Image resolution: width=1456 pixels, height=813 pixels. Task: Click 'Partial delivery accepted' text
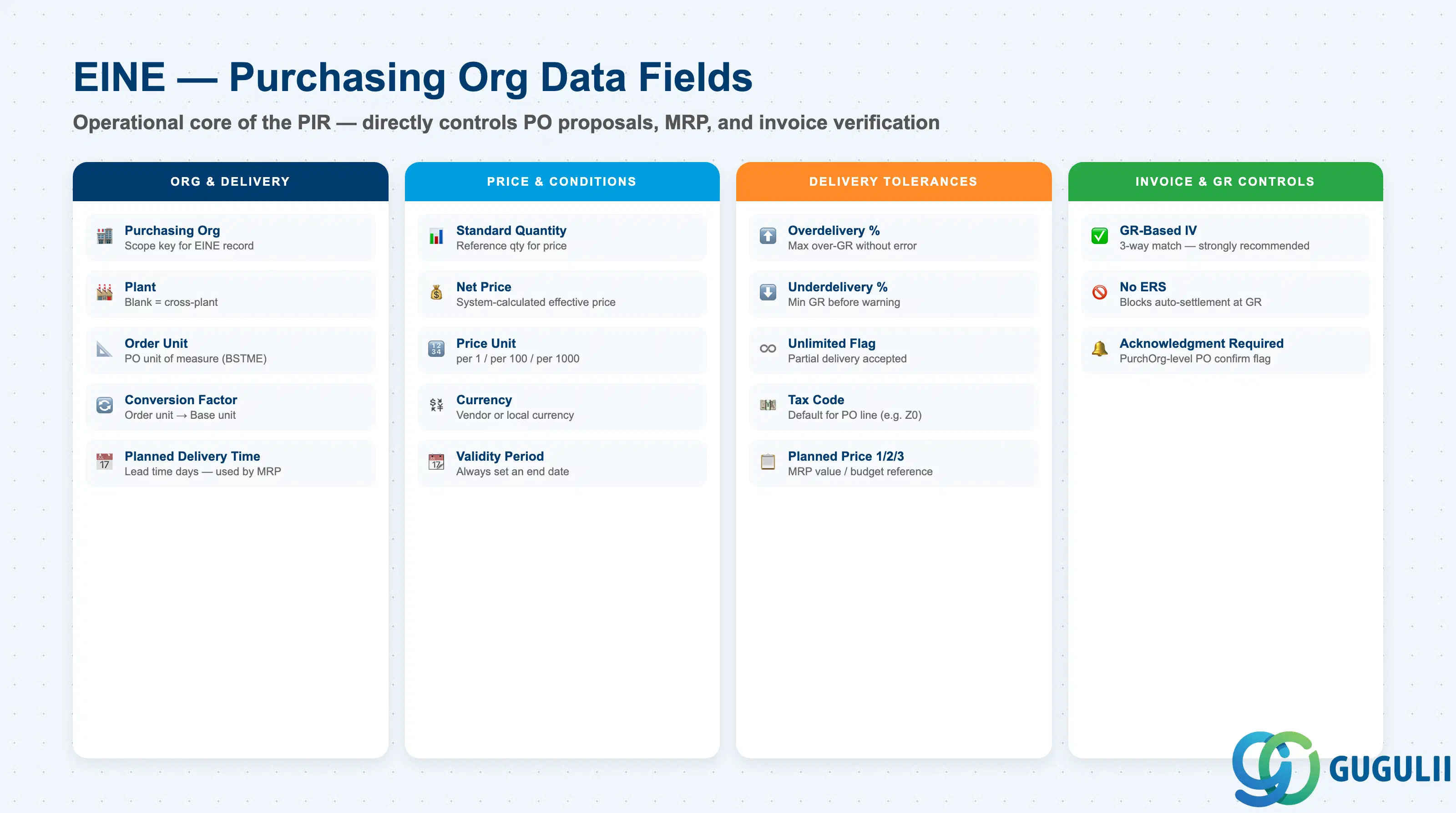[847, 359]
